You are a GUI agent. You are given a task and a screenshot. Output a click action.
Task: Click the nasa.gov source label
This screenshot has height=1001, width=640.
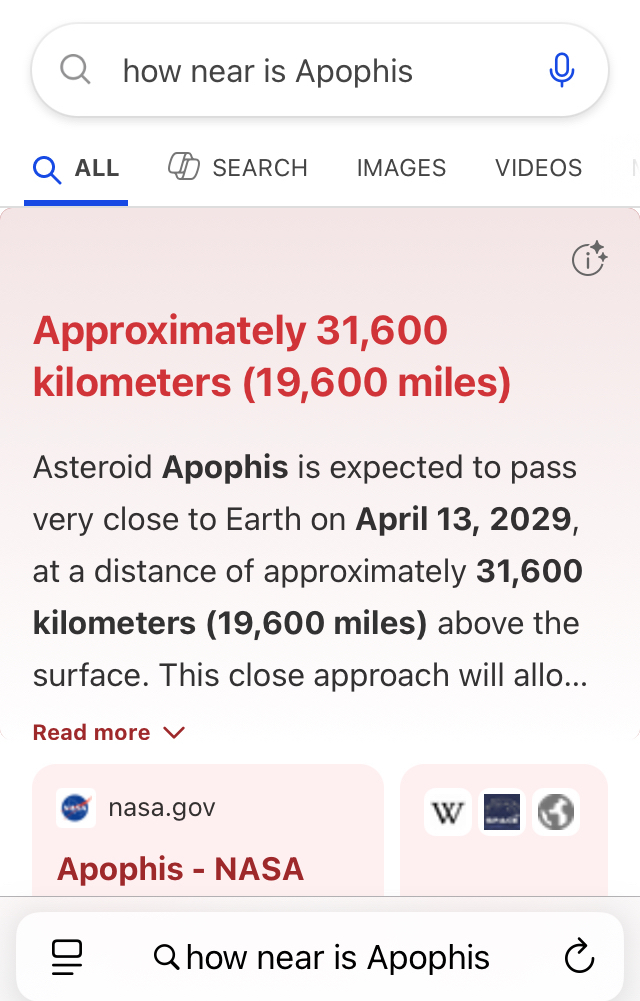161,807
